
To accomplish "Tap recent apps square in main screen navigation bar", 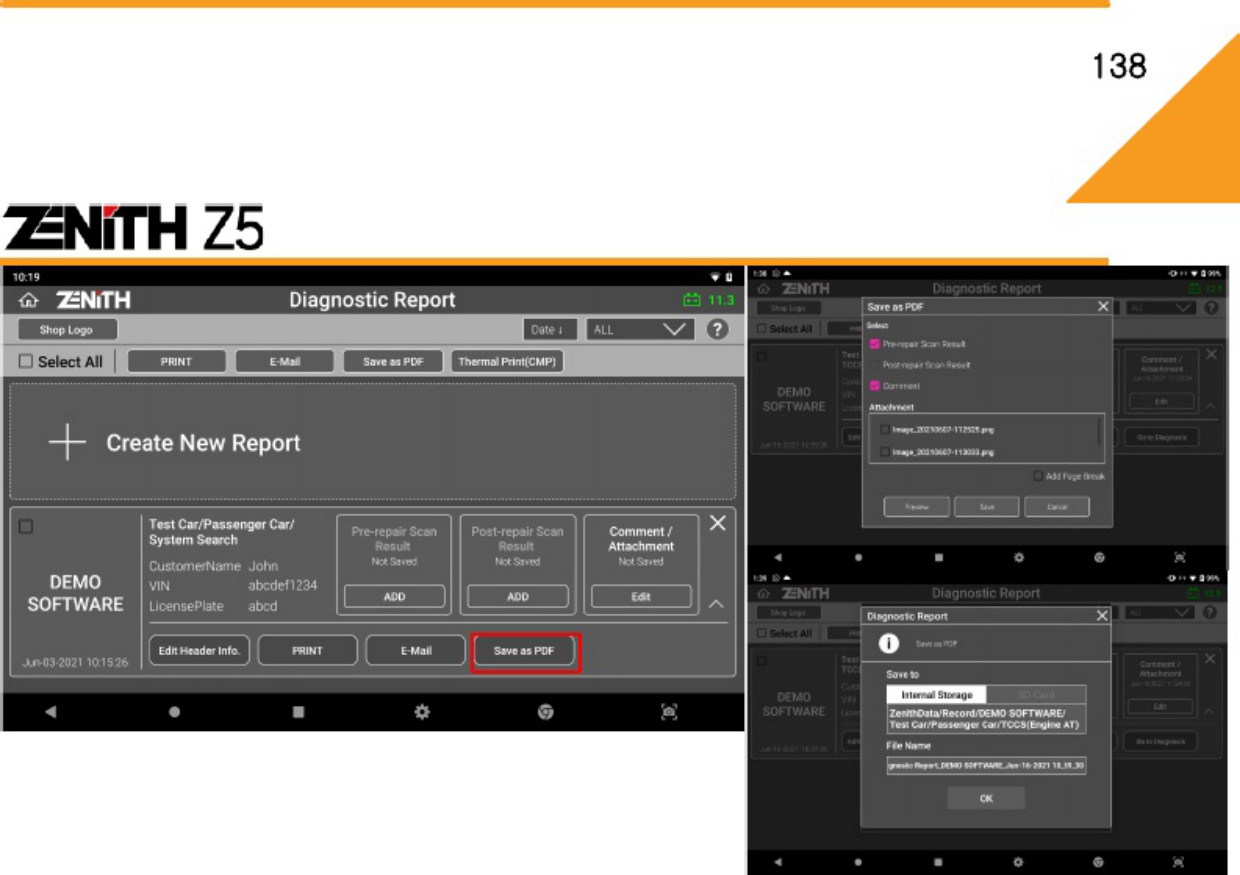I will [x=298, y=712].
